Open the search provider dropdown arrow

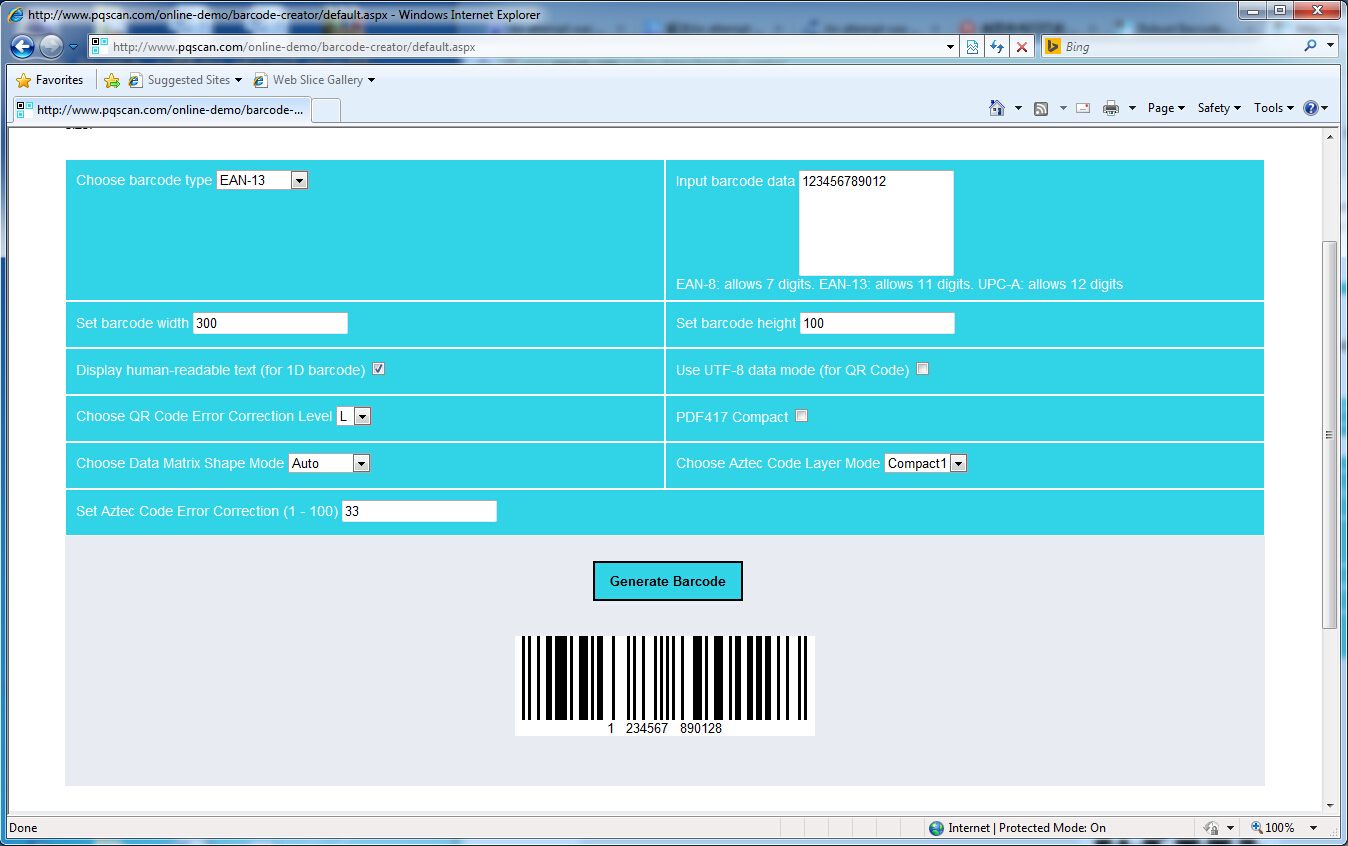1330,46
